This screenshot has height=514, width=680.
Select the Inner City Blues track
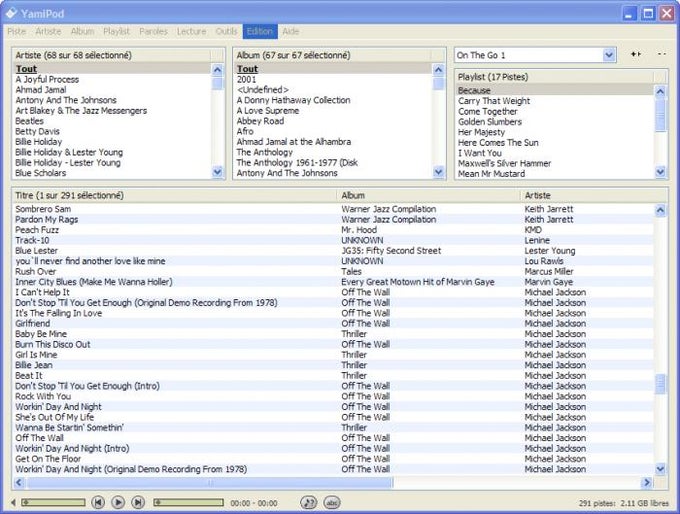point(333,282)
